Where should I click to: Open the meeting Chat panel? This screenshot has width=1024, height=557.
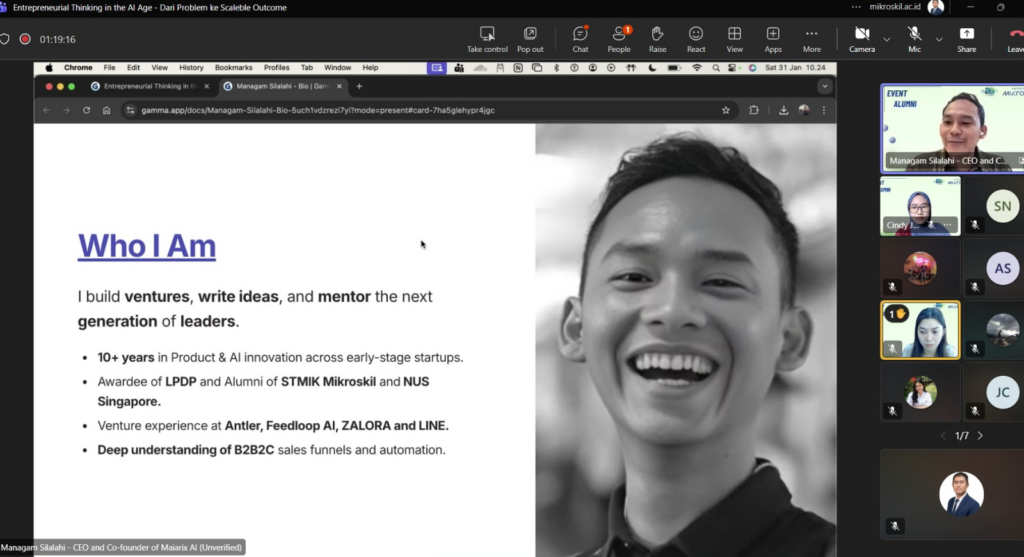coord(580,39)
